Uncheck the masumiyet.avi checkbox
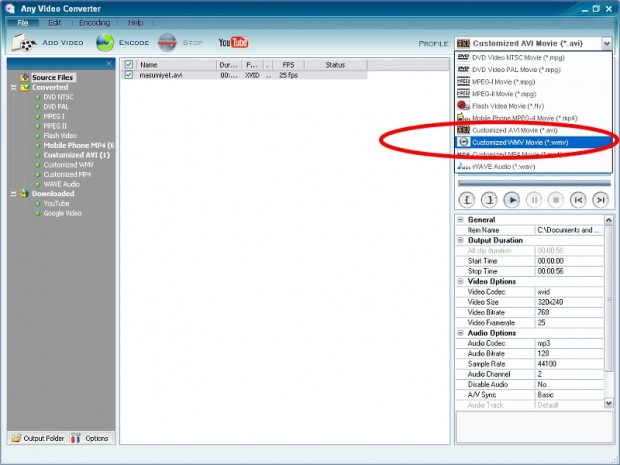Screen dimensions: 620x465 [129, 75]
